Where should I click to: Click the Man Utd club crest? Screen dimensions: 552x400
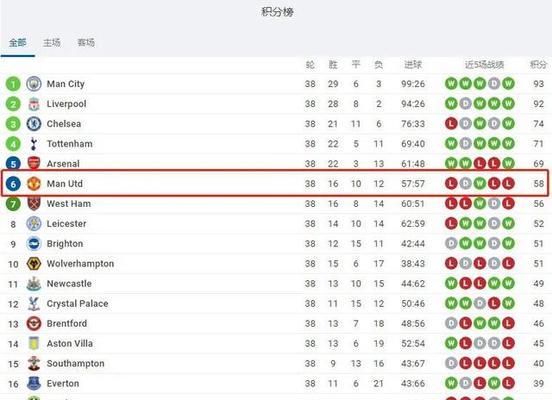tap(34, 183)
